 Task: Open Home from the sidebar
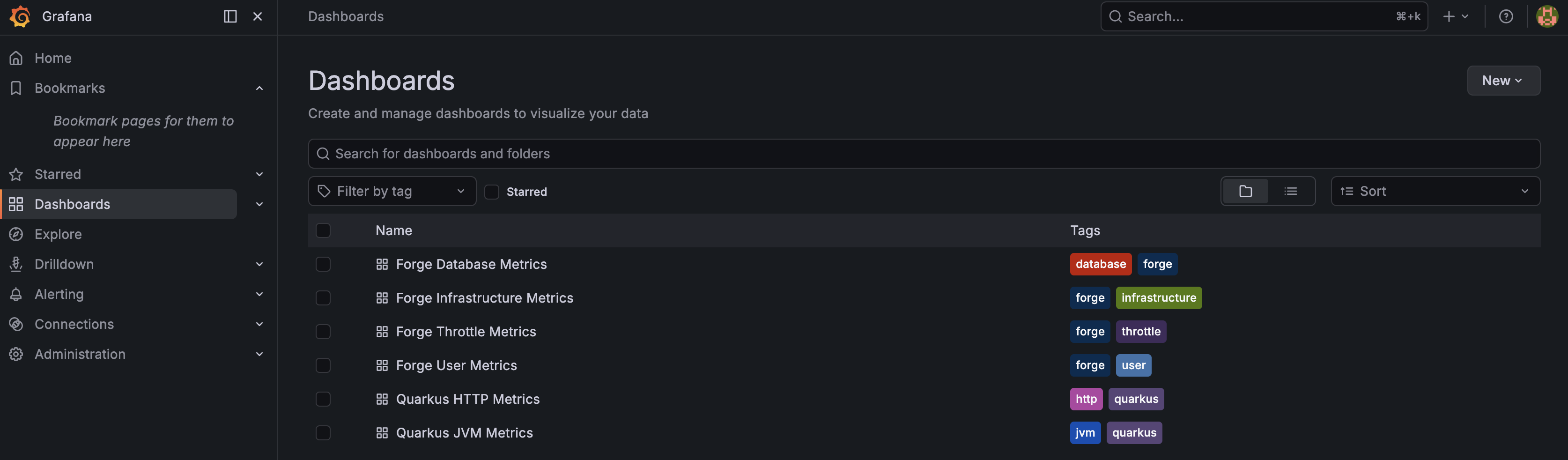(53, 58)
